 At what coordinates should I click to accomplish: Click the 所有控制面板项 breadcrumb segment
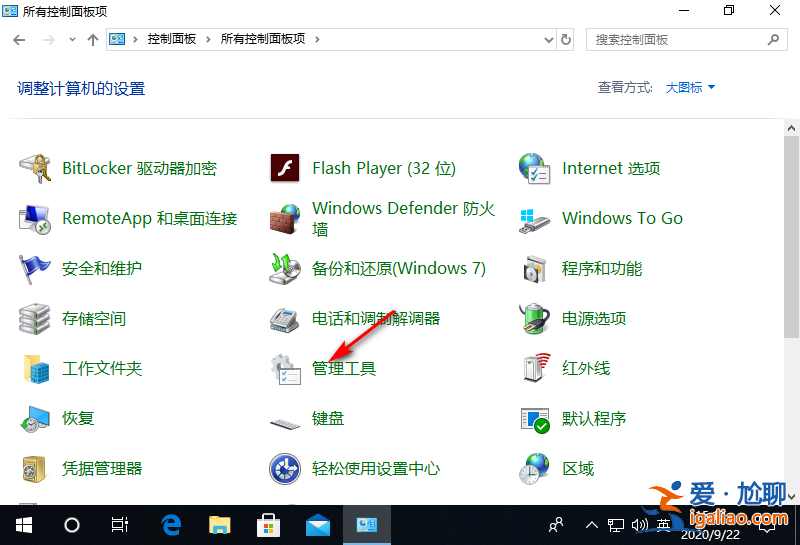click(x=263, y=39)
